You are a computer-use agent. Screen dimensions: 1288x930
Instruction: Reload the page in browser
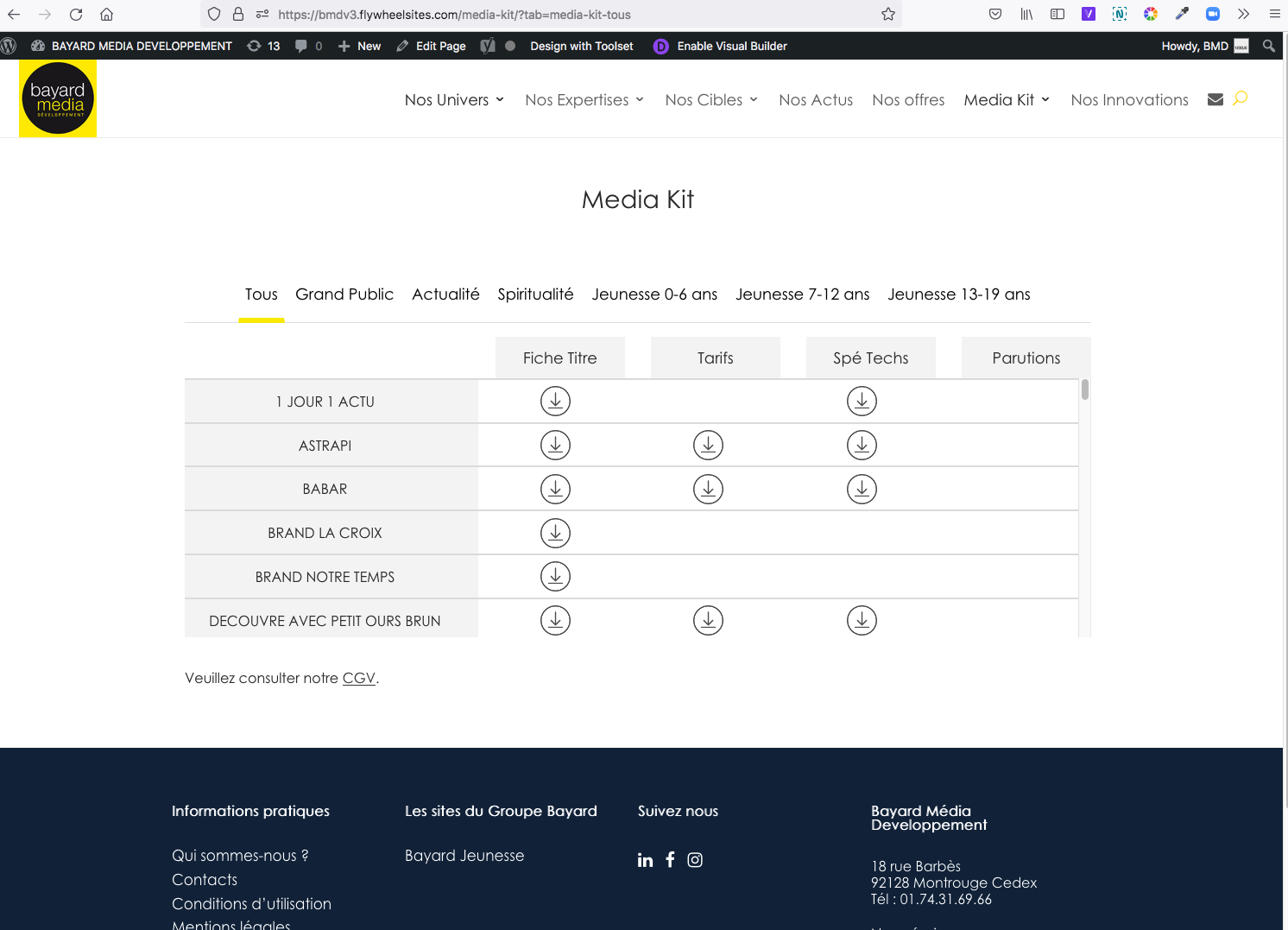[x=76, y=14]
